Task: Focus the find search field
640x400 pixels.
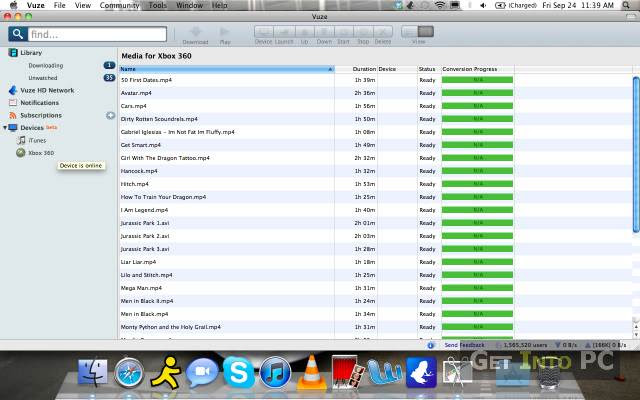Action: tap(97, 34)
